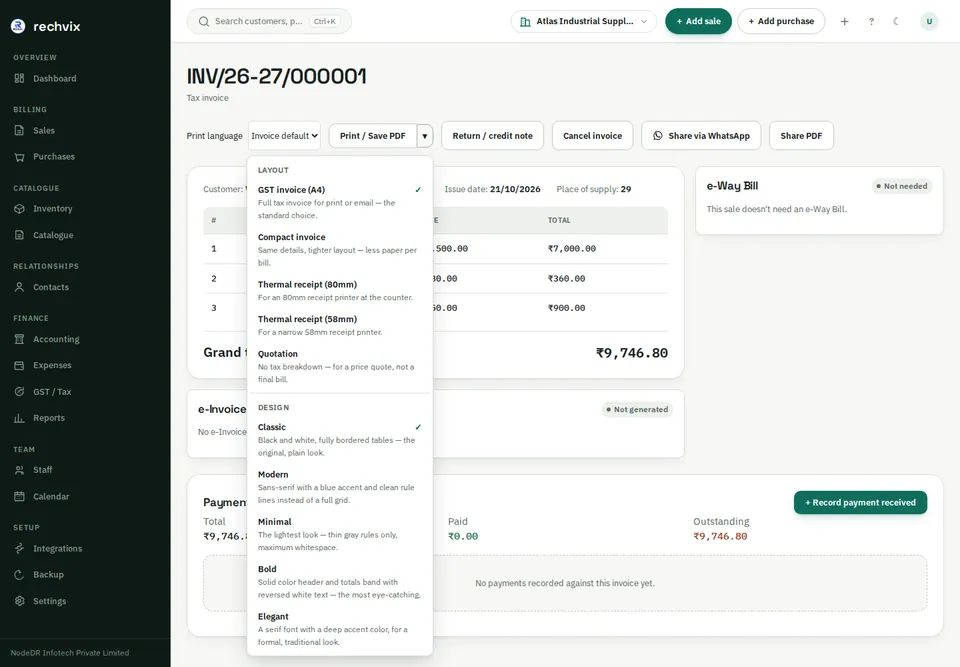Viewport: 960px width, 667px height.
Task: Click the Add sale button
Action: [x=698, y=21]
